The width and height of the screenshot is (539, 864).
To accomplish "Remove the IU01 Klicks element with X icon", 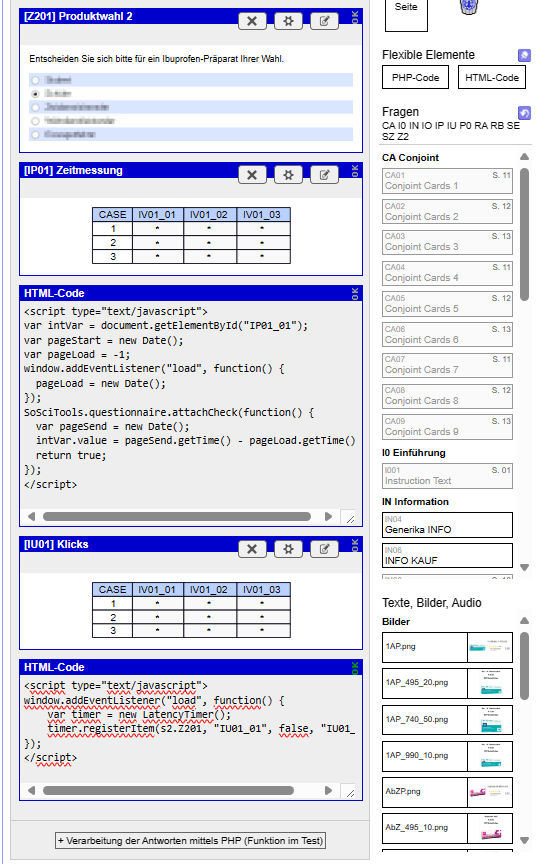I will [x=252, y=549].
